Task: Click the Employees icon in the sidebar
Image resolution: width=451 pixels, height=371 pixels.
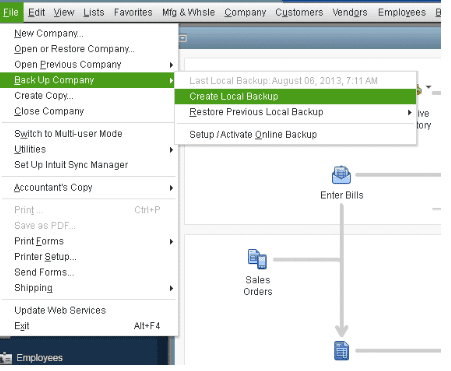Action: coord(6,358)
